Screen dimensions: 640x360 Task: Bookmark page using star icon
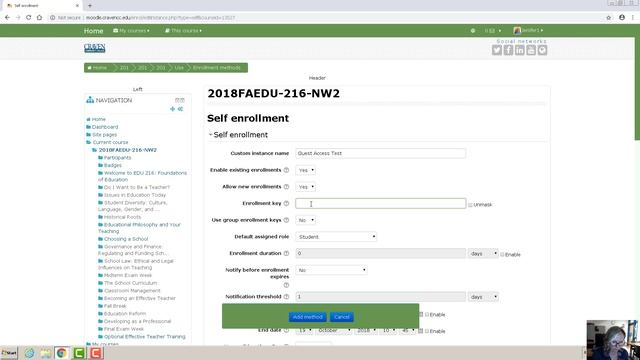(609, 18)
